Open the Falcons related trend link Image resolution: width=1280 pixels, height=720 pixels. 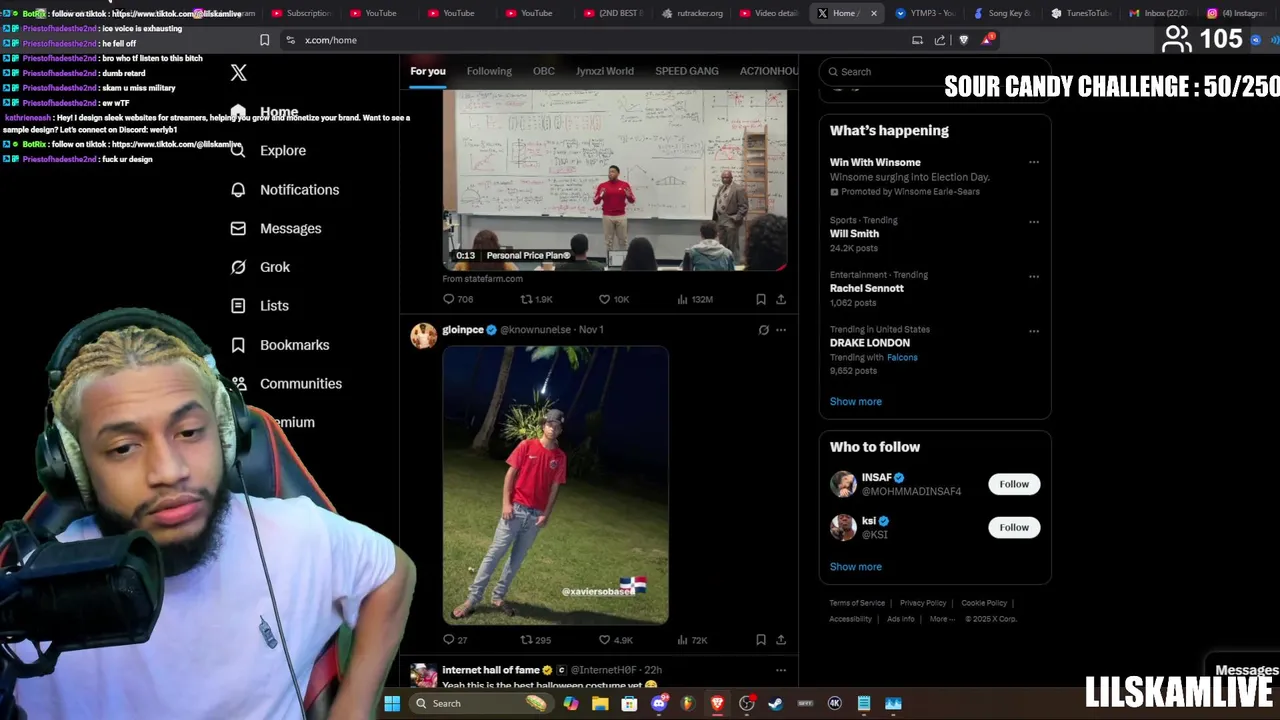point(902,357)
